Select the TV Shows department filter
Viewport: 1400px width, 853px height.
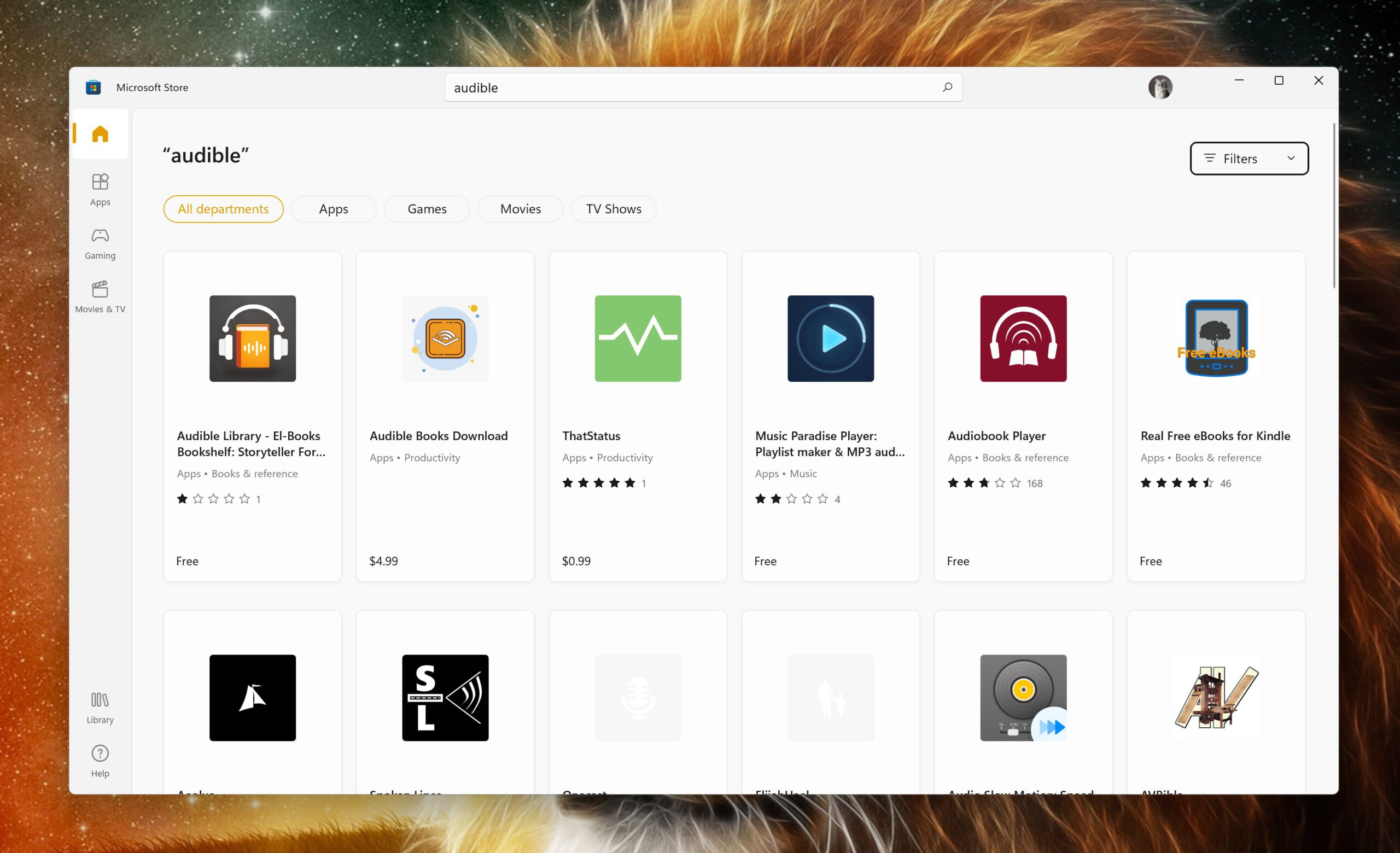[x=614, y=209]
